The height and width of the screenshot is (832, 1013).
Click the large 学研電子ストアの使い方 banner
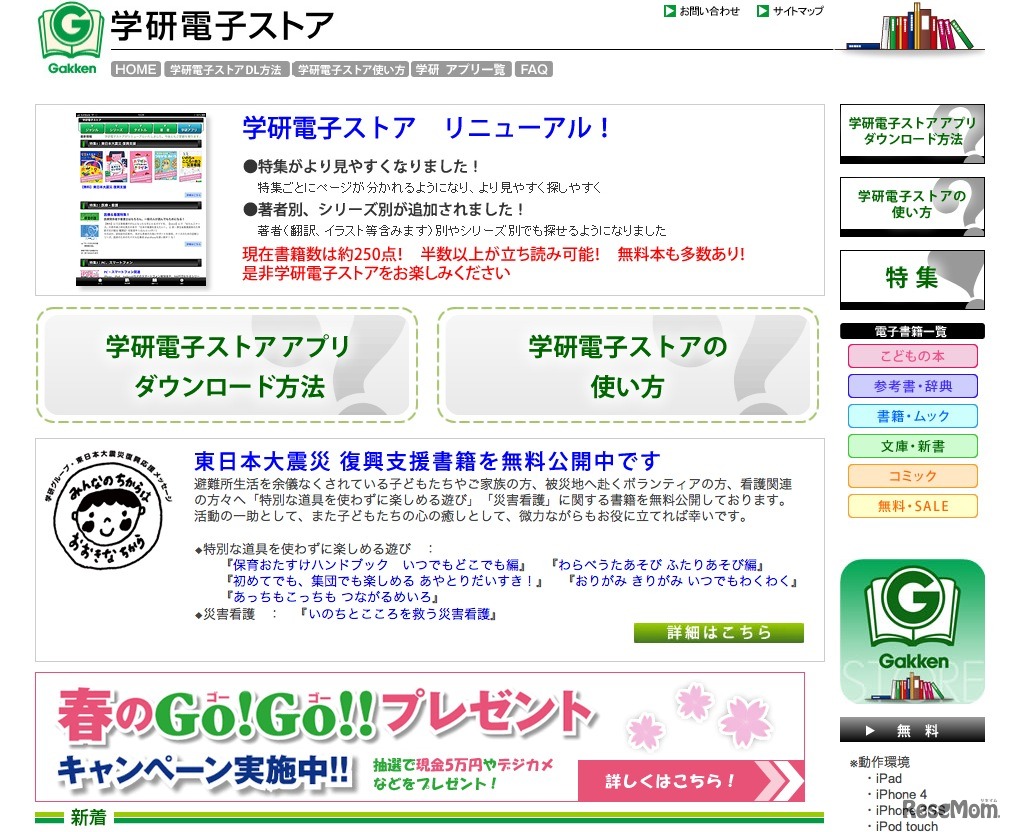tap(627, 366)
